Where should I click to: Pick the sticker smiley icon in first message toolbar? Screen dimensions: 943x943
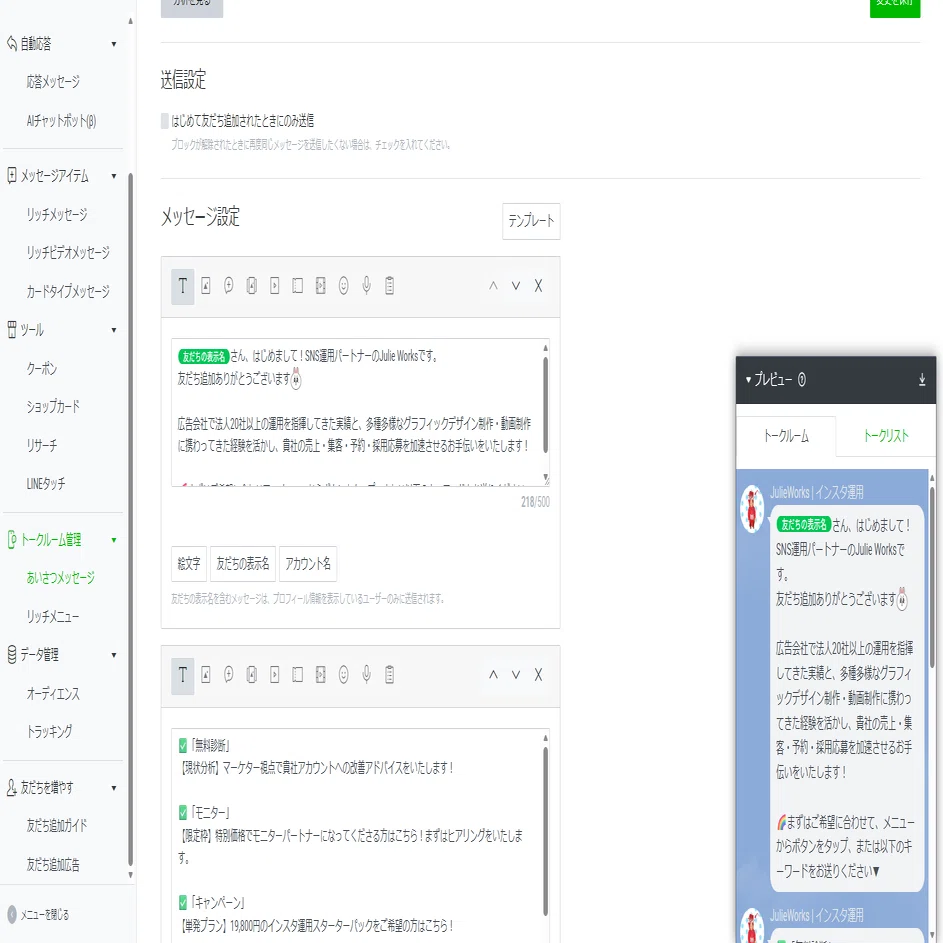(343, 286)
